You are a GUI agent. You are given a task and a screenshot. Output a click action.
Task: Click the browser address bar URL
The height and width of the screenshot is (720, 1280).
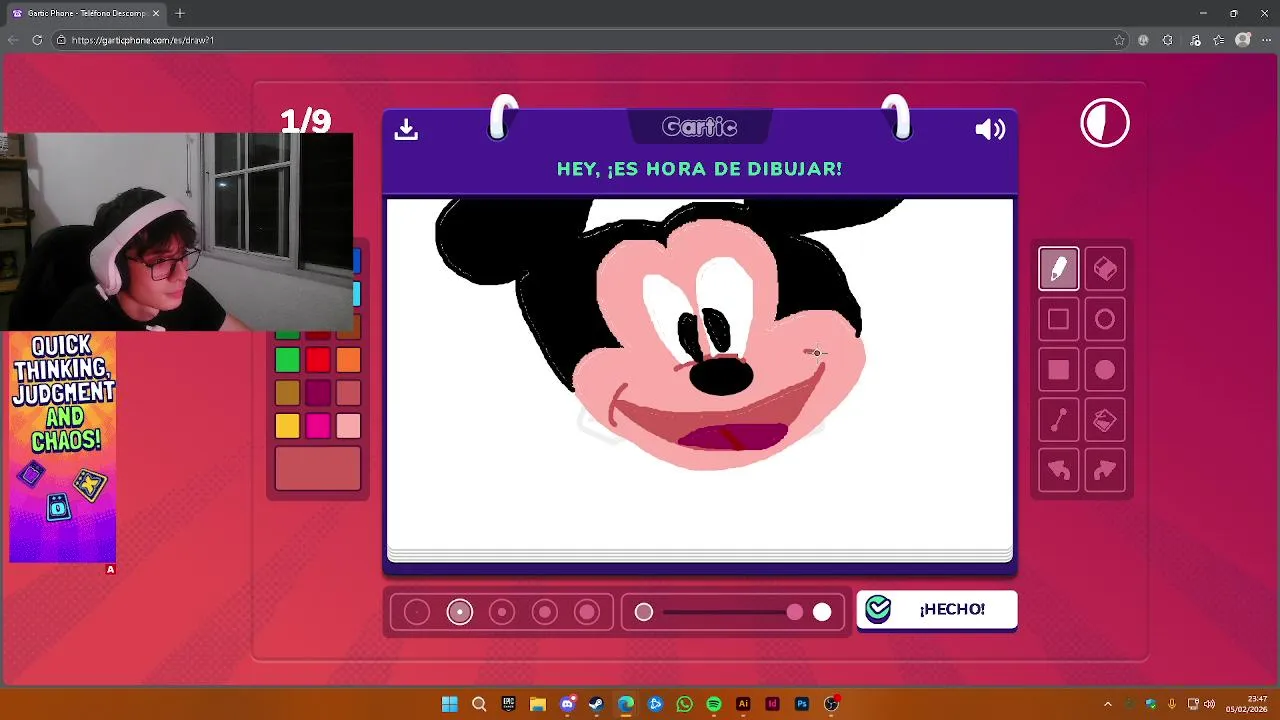click(x=142, y=40)
